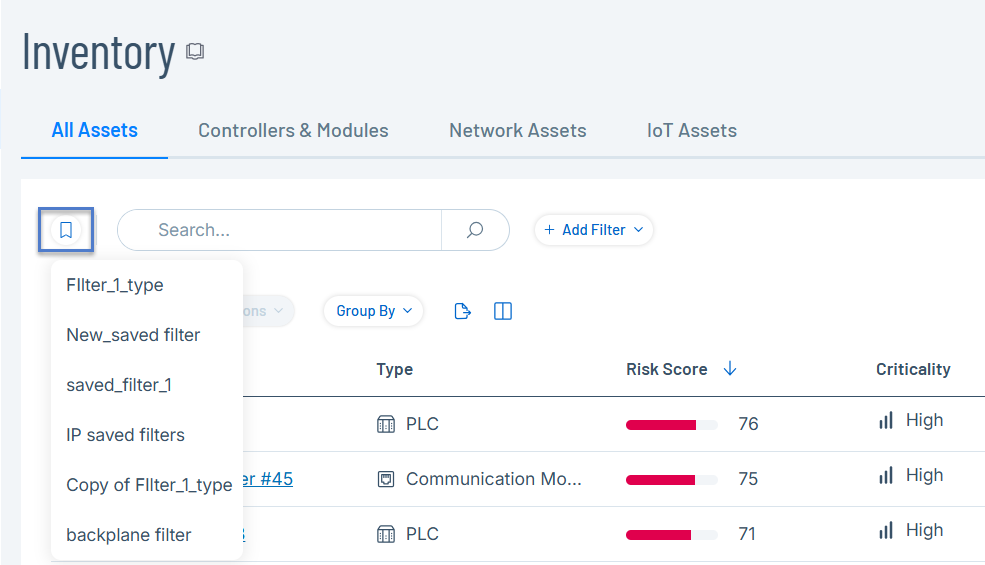Pick IP saved filters entry
Viewport: 985px width, 565px height.
pos(125,435)
